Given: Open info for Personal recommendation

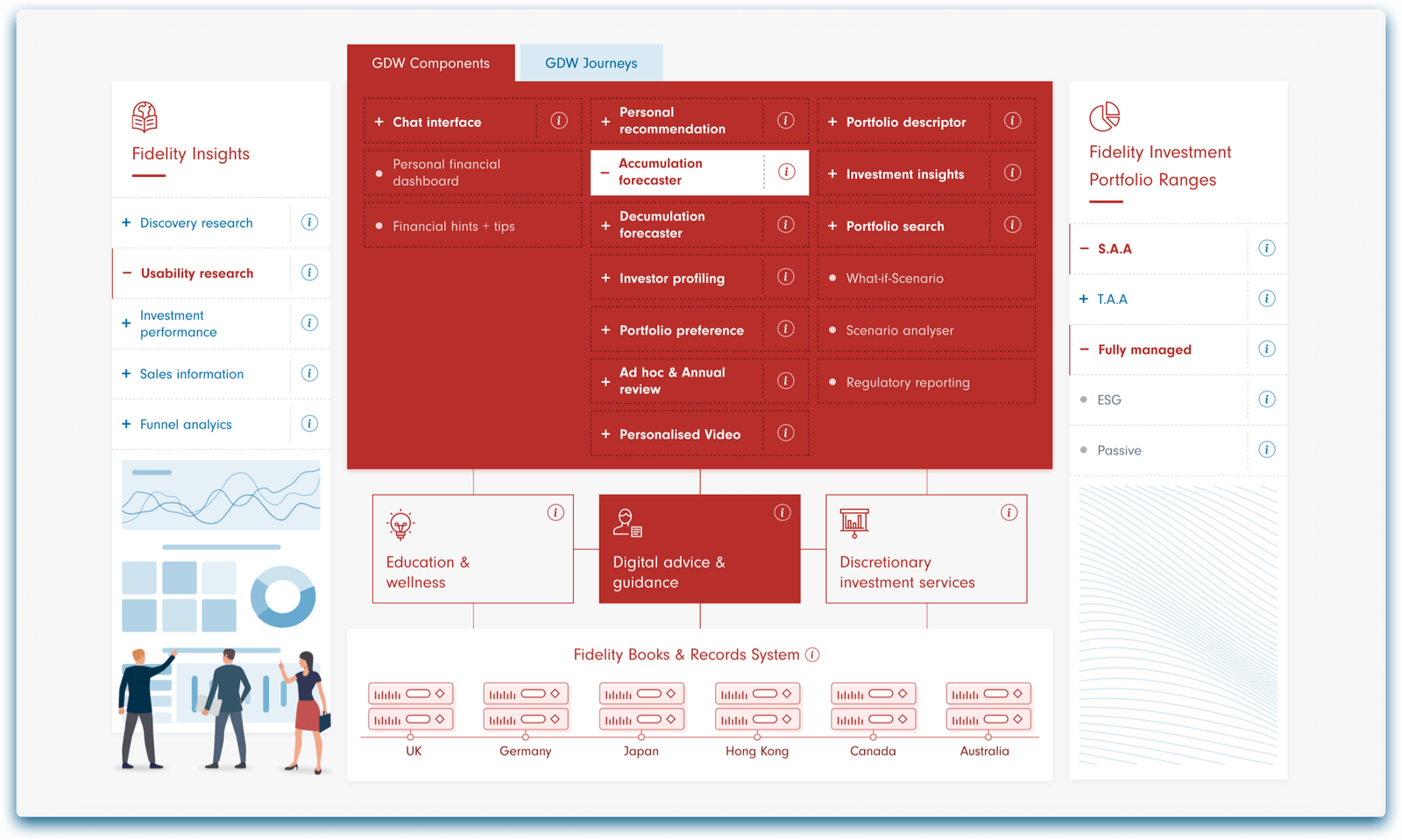Looking at the screenshot, I should click(x=786, y=121).
